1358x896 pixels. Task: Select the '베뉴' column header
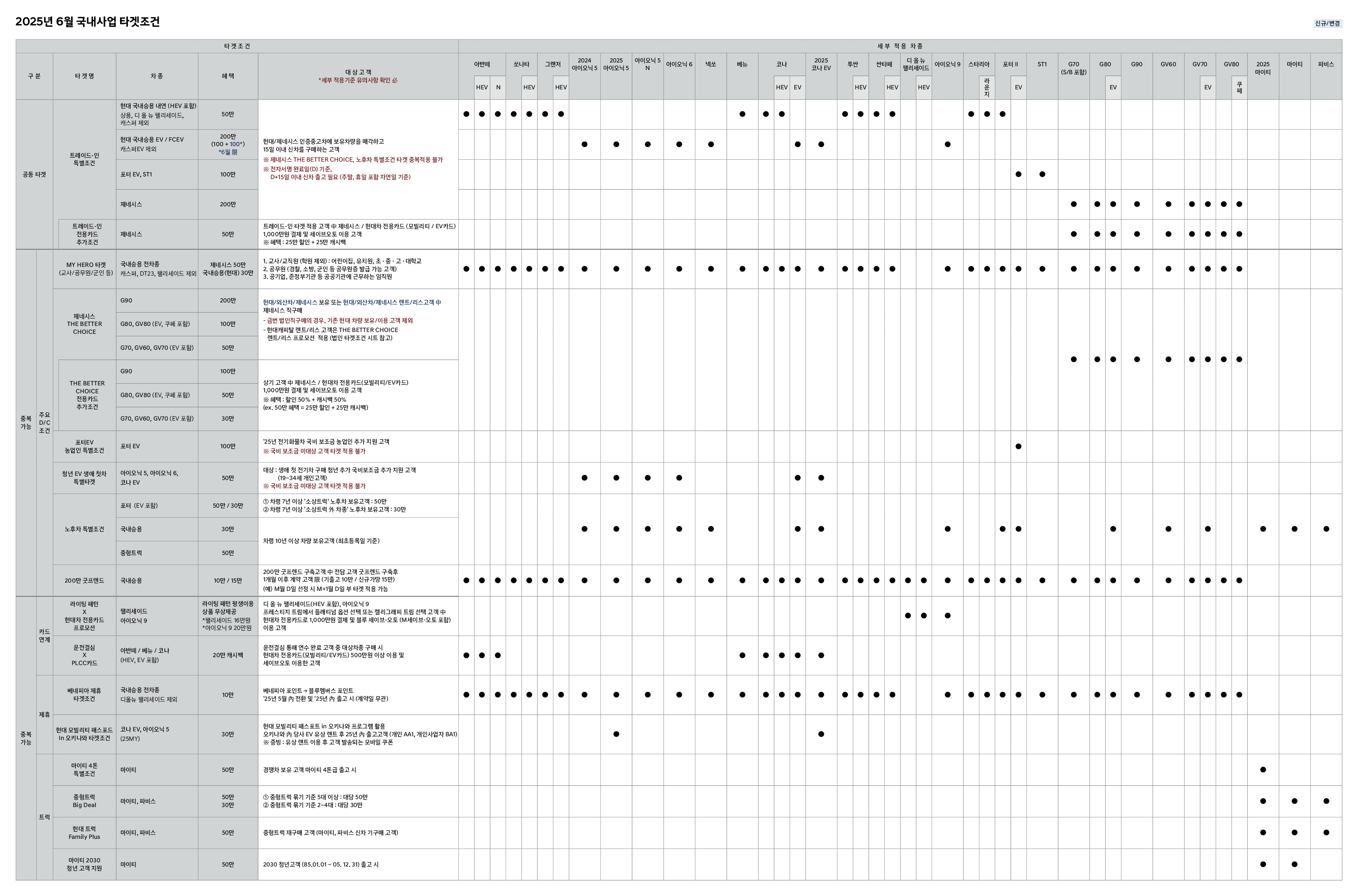coord(742,65)
